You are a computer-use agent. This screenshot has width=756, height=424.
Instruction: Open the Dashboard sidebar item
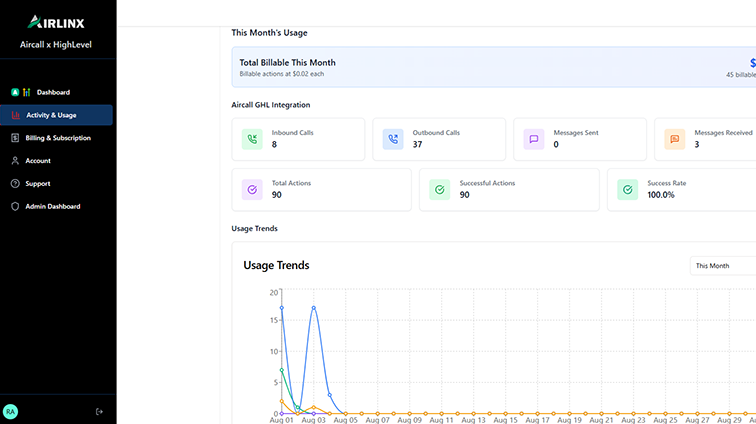[56, 92]
